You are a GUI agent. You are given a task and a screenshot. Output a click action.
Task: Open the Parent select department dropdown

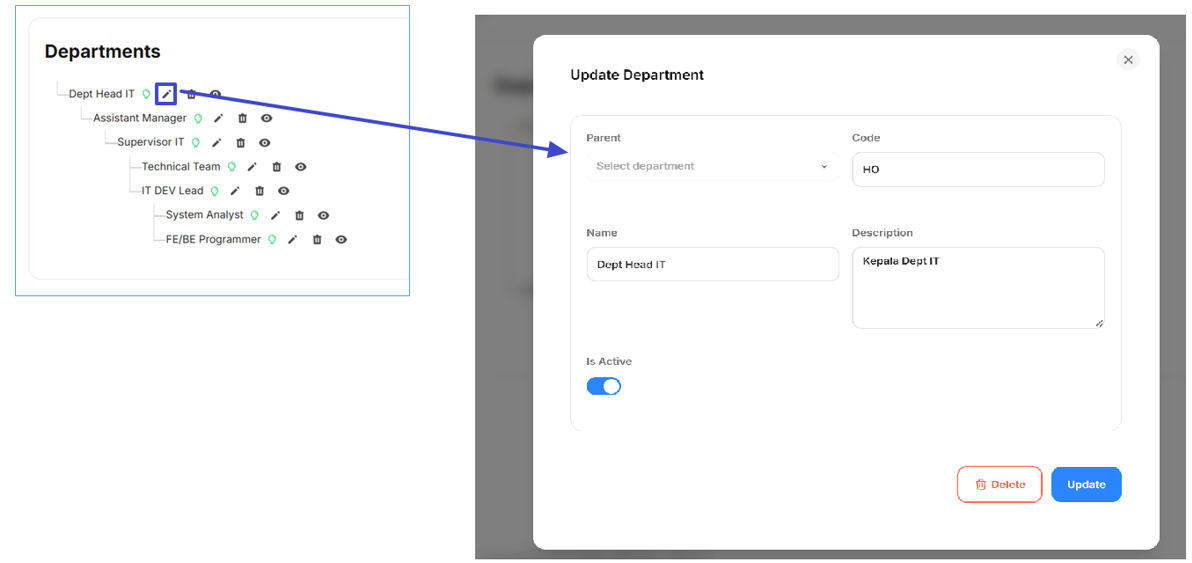point(711,166)
